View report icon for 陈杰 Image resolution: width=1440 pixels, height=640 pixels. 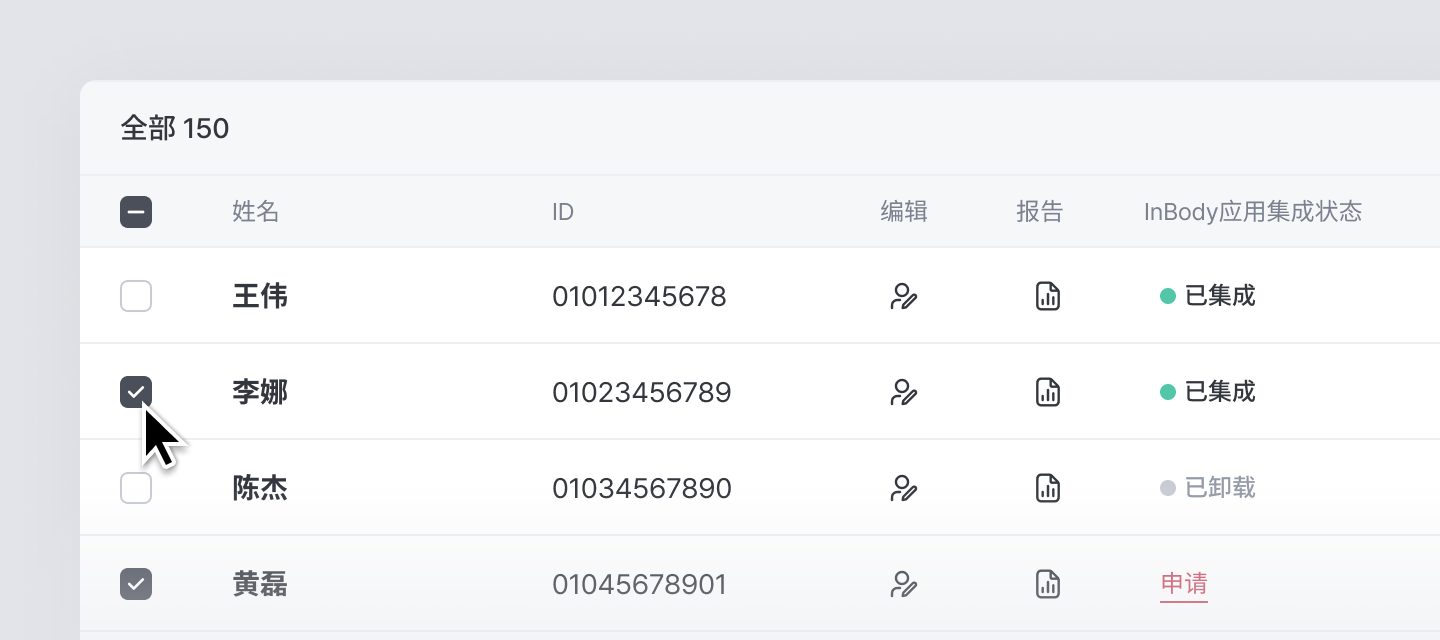[1047, 488]
